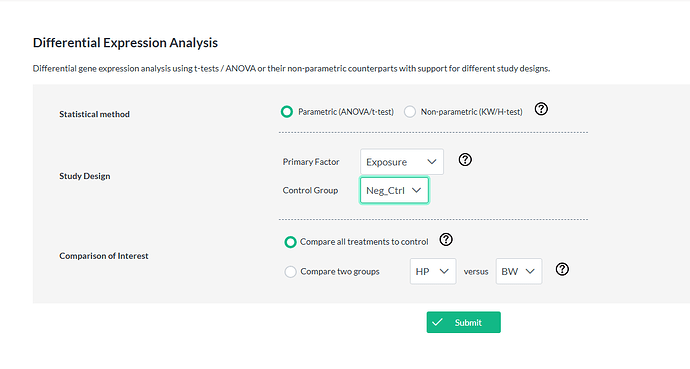Click the checkmark icon inside Submit button
This screenshot has height=369, width=690.
click(x=437, y=322)
